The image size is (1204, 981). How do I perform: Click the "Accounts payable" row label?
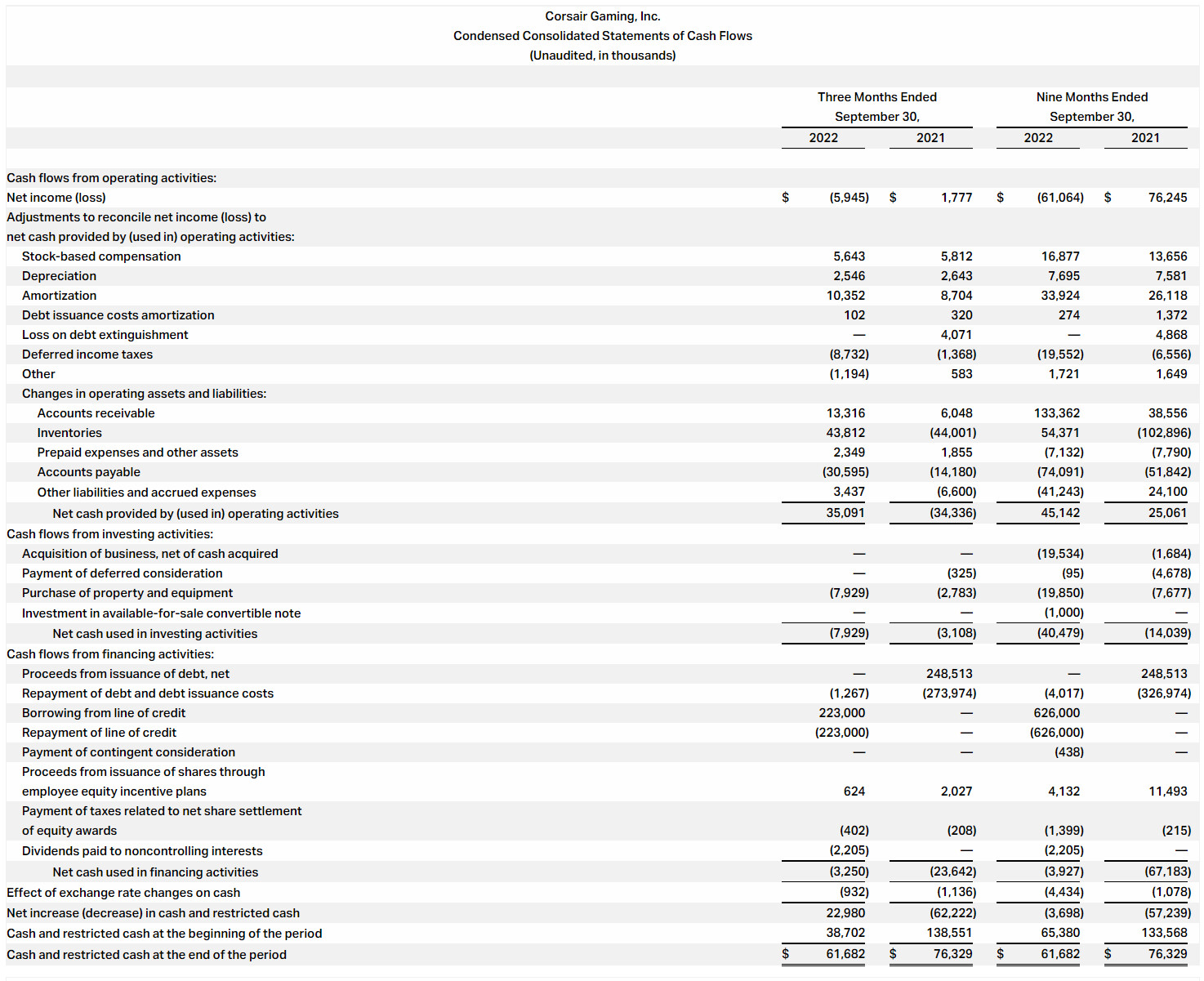(88, 472)
